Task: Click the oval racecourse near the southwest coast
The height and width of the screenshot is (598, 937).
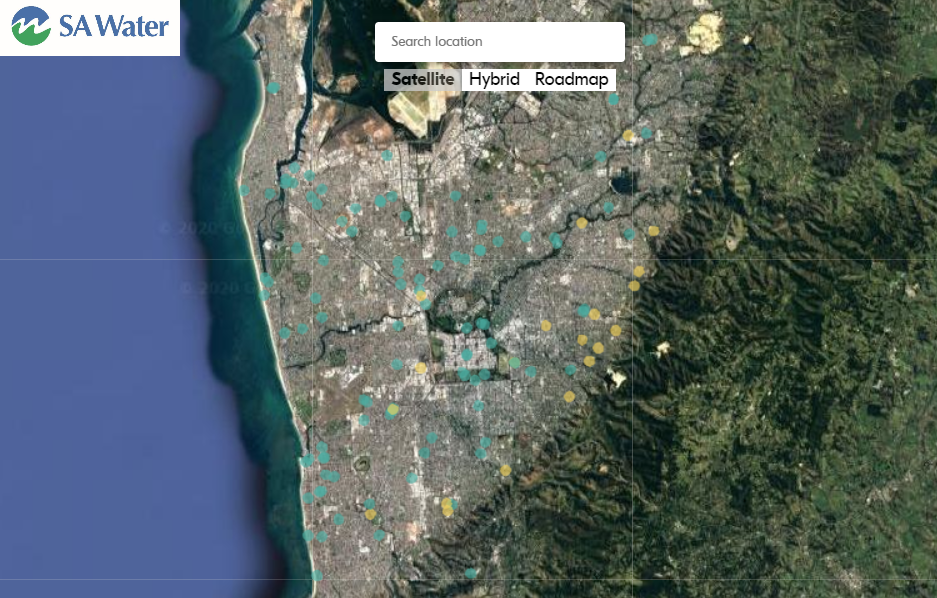Action: [x=360, y=464]
